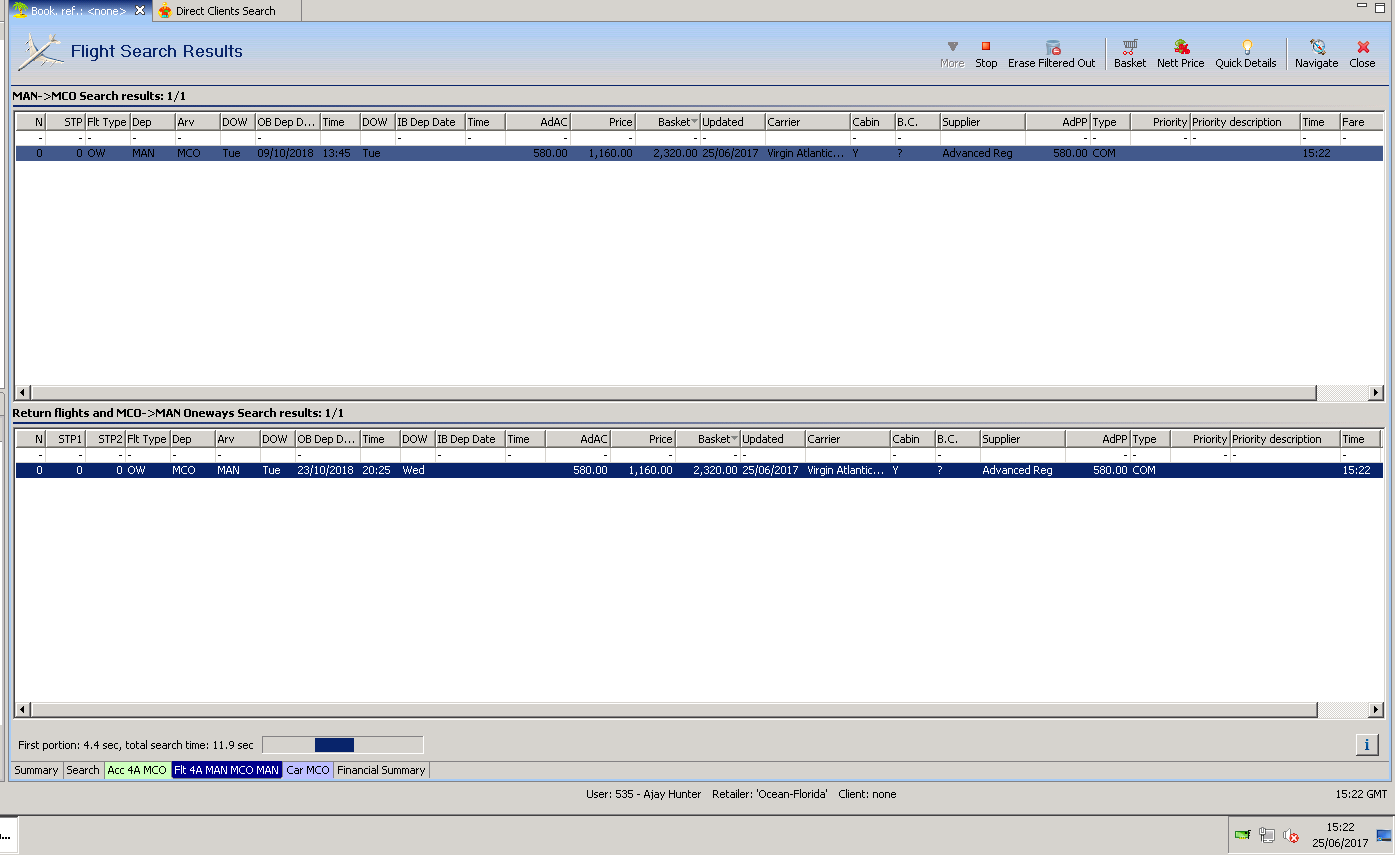Click the STP1 column header

[65, 439]
